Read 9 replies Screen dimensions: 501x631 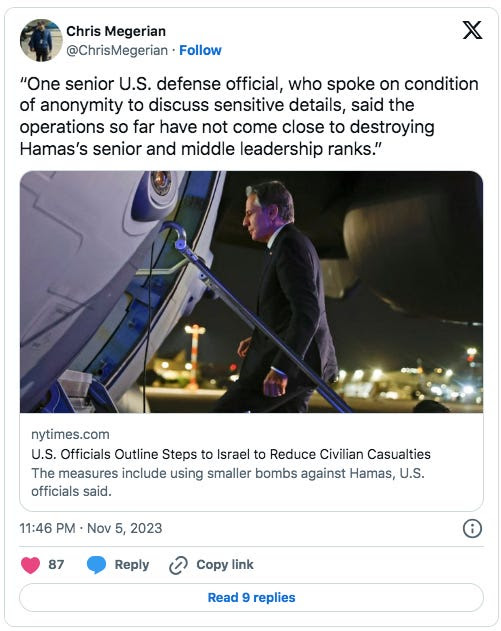tap(251, 598)
